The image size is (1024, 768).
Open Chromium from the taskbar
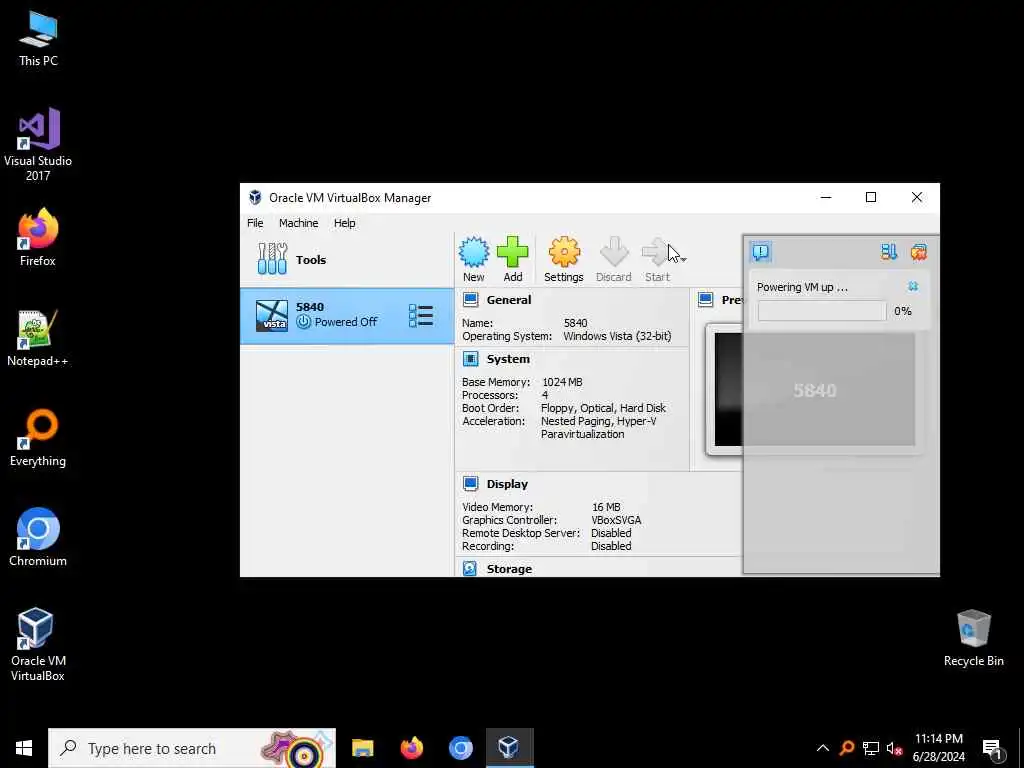click(x=460, y=748)
